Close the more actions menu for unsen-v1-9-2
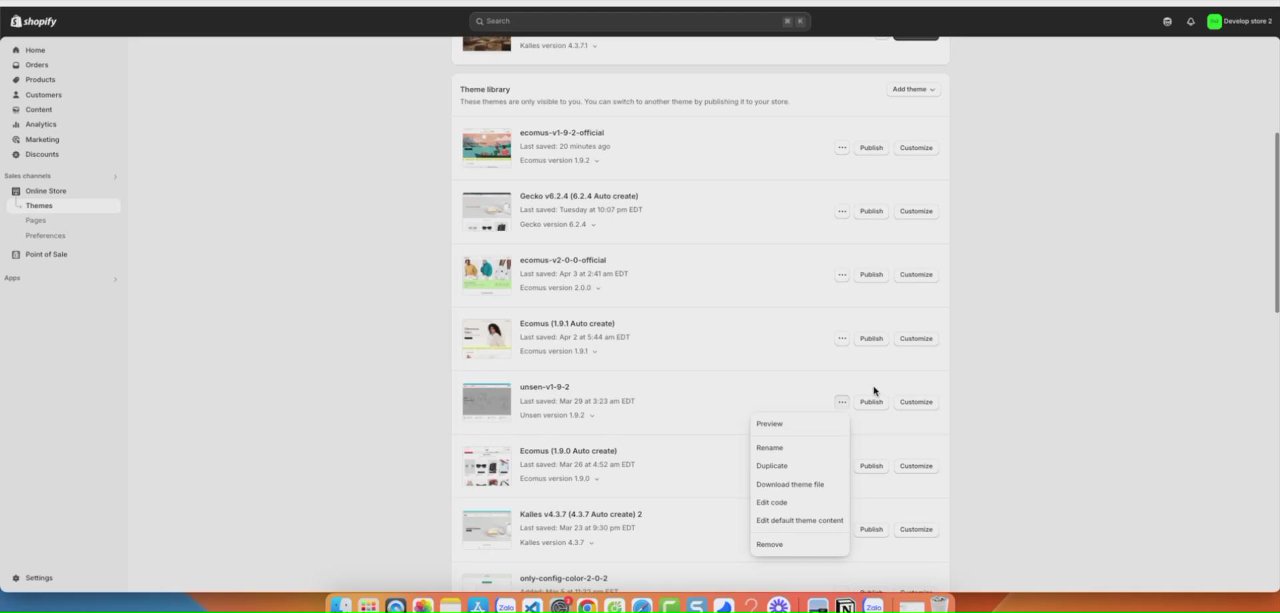Image resolution: width=1280 pixels, height=613 pixels. pyautogui.click(x=842, y=402)
